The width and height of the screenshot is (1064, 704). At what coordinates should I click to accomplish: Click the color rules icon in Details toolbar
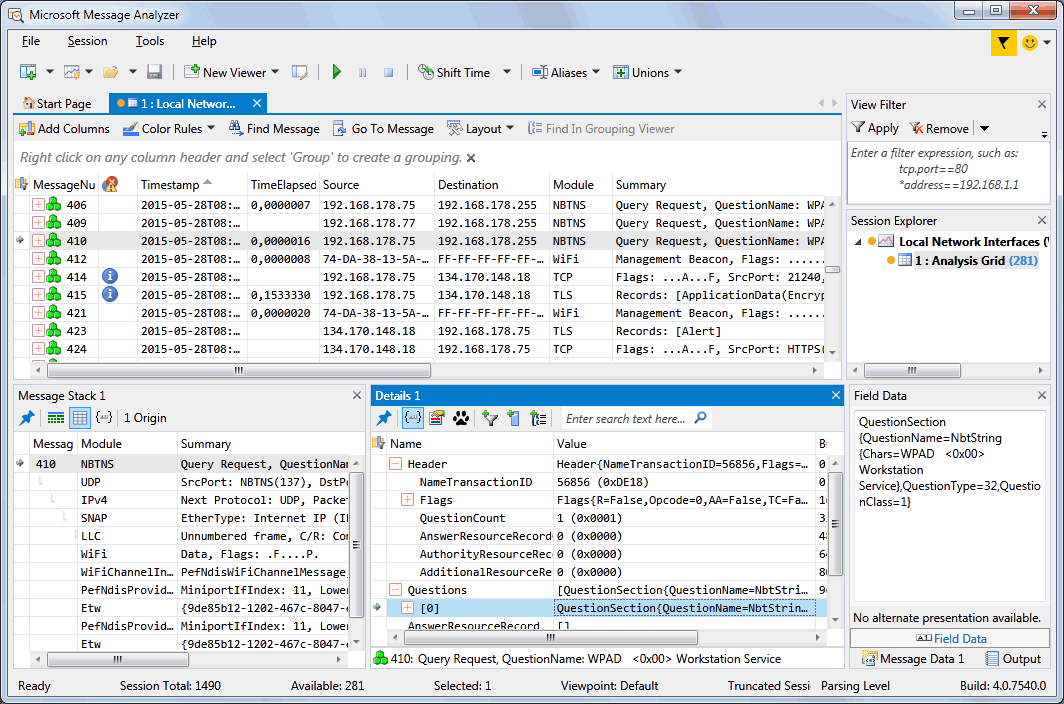coord(437,418)
